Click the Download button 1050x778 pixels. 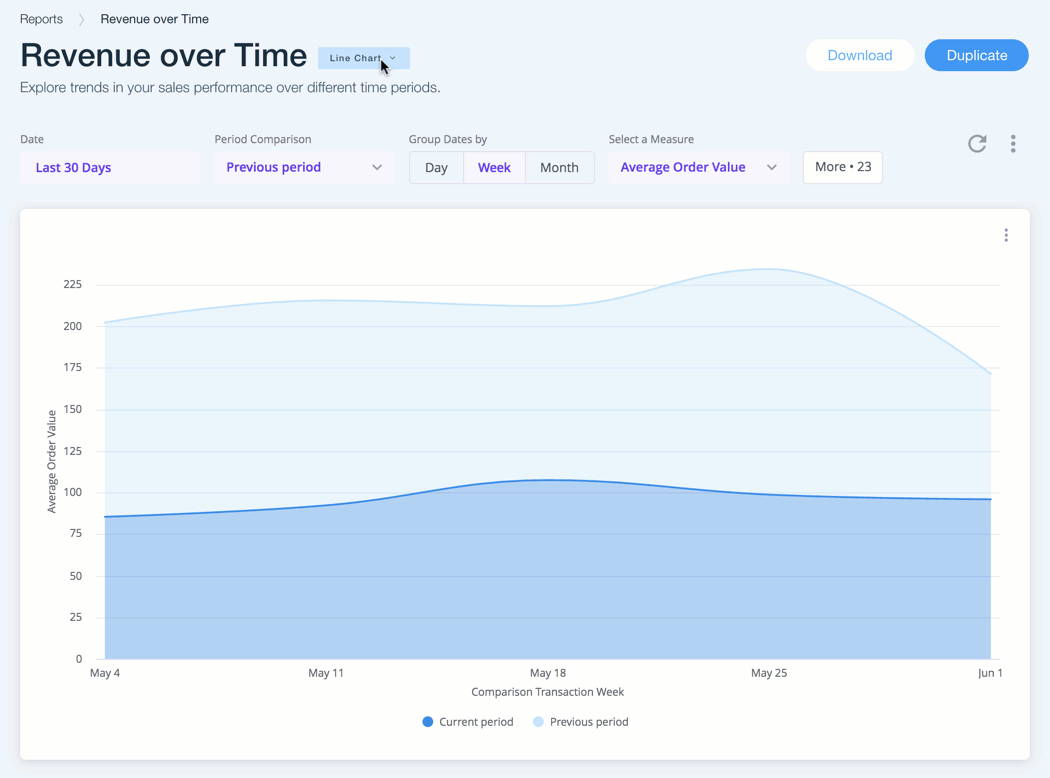[x=860, y=56]
